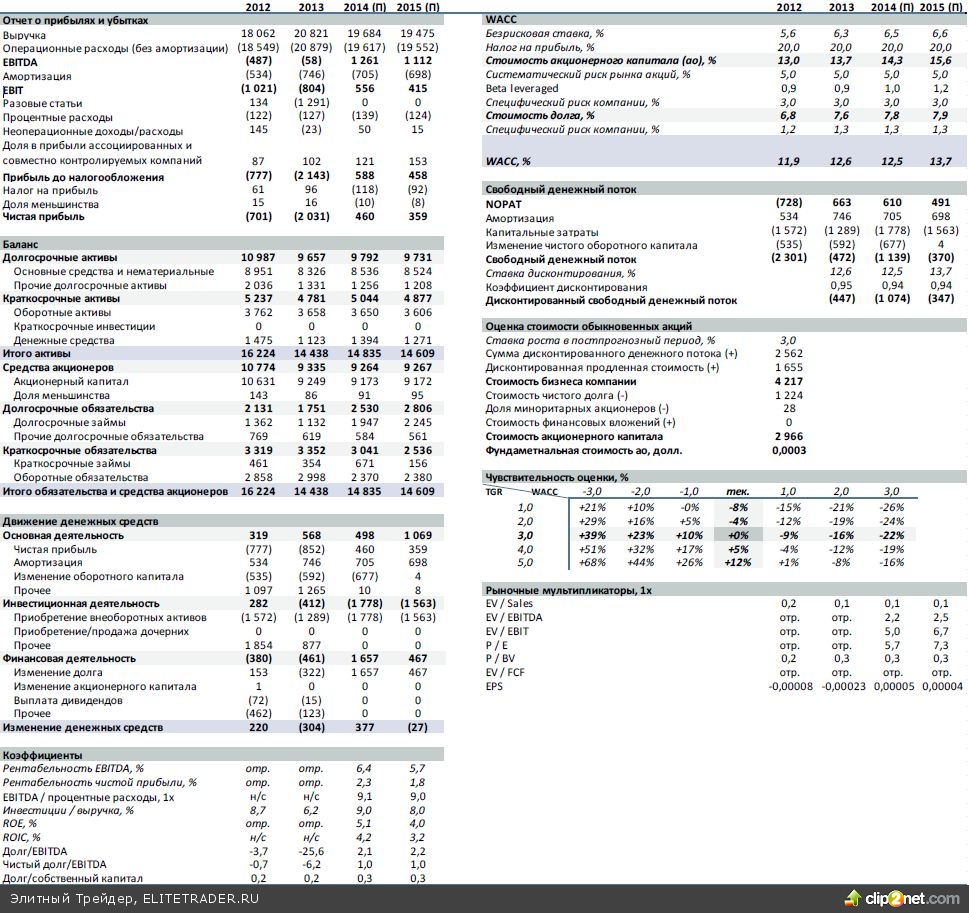Click the net profit value '(2 031)'

tap(311, 216)
